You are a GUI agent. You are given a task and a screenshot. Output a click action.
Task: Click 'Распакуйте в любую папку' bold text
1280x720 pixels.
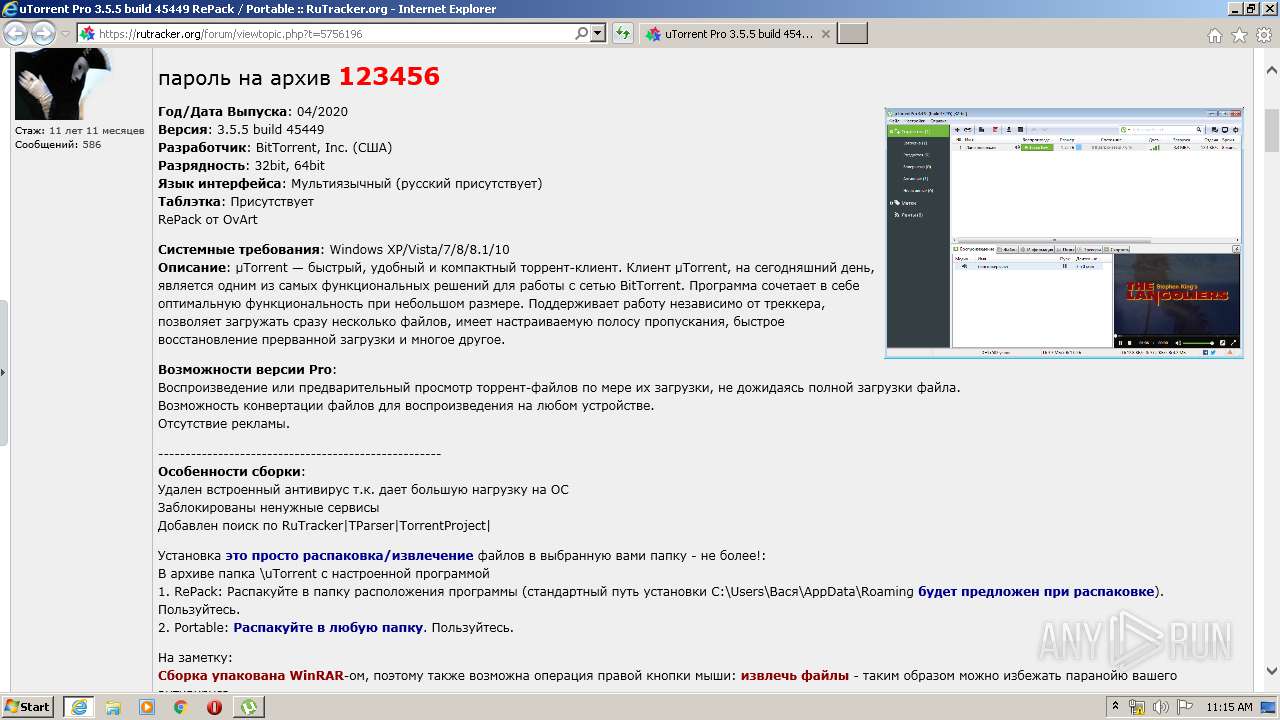click(x=329, y=627)
